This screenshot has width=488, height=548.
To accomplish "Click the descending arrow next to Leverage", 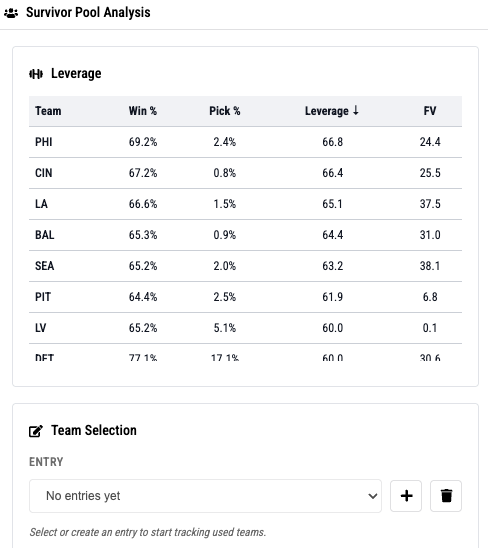I will (356, 110).
